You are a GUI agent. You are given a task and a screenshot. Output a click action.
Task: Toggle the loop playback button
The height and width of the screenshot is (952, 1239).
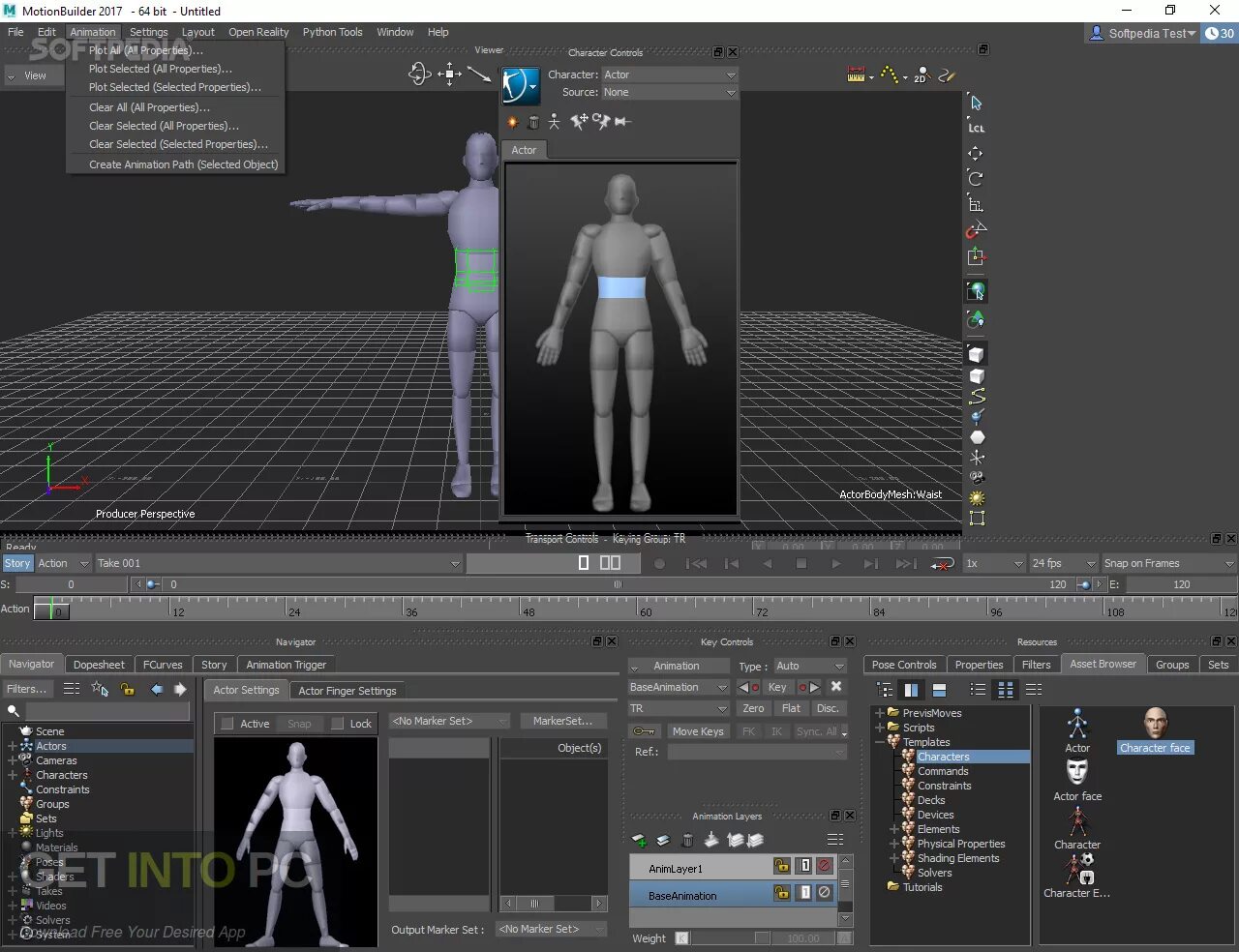[x=942, y=563]
